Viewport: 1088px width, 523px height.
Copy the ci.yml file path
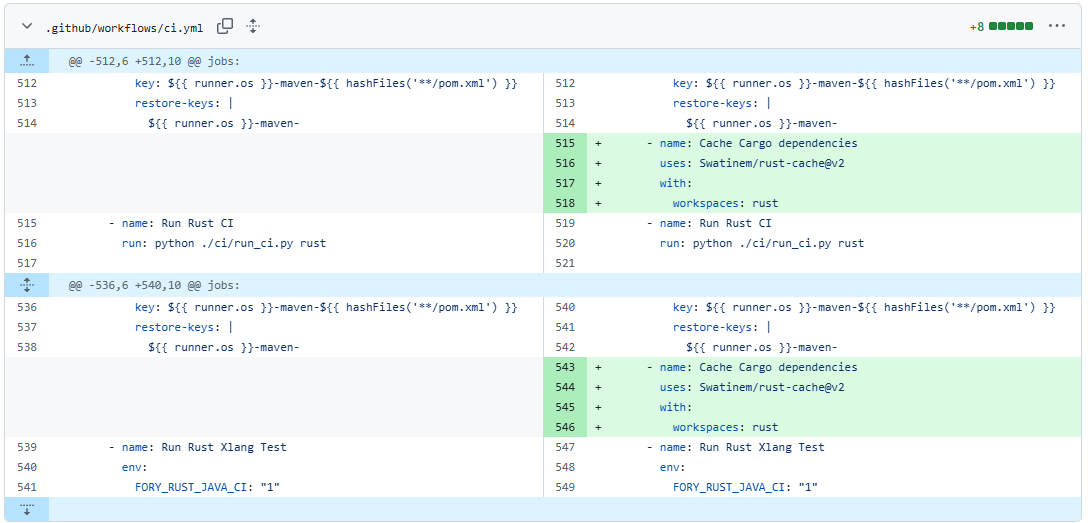pos(225,26)
